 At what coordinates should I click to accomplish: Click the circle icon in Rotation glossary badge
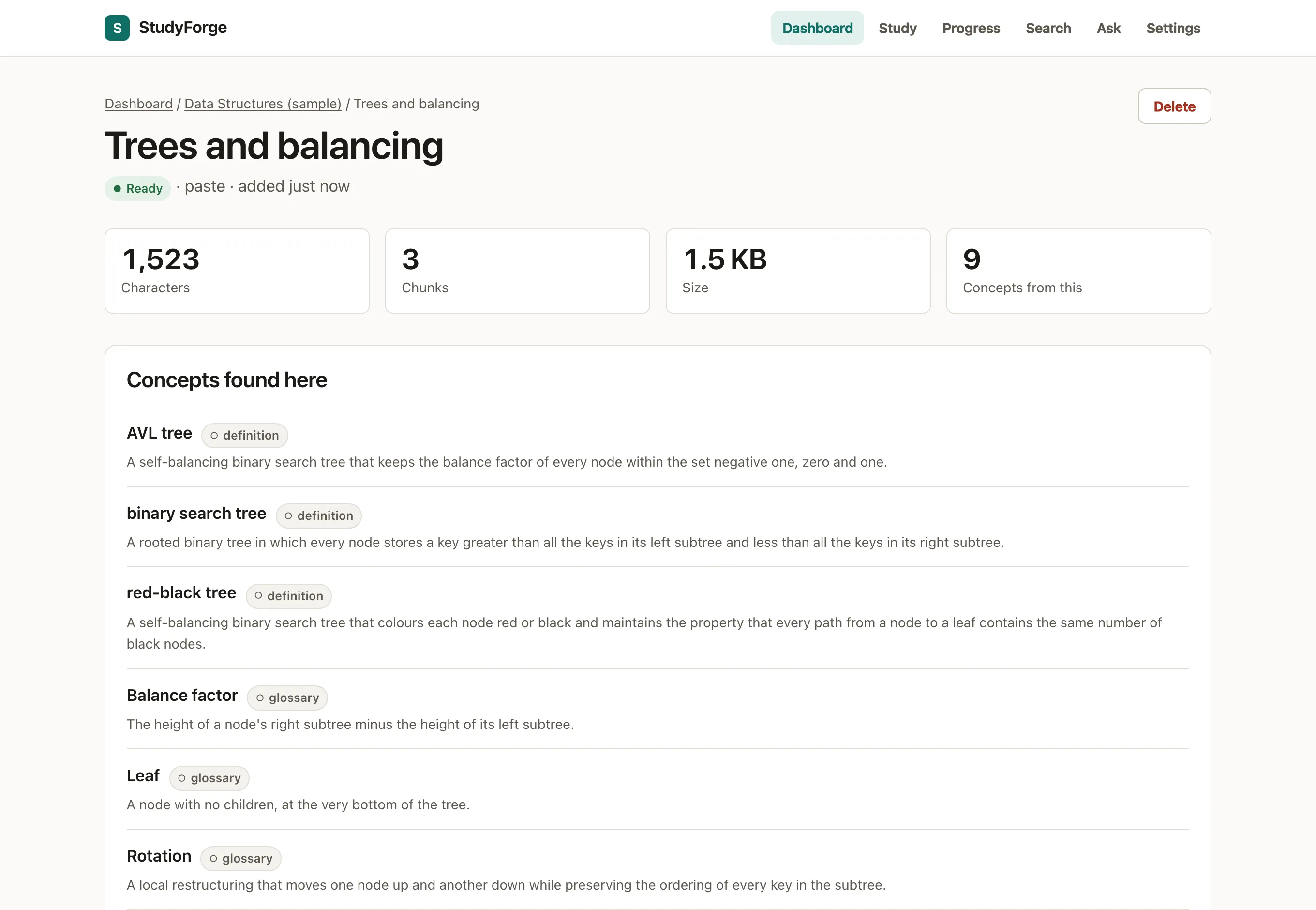coord(213,859)
